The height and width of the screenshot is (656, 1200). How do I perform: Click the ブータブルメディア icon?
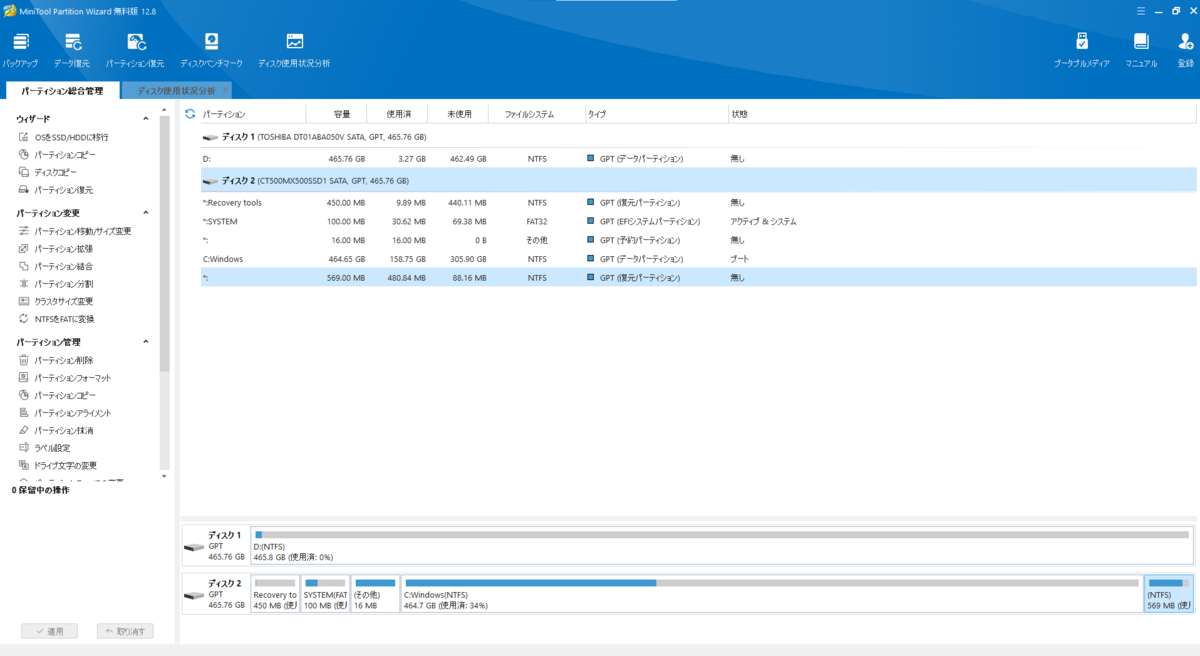(x=1081, y=50)
